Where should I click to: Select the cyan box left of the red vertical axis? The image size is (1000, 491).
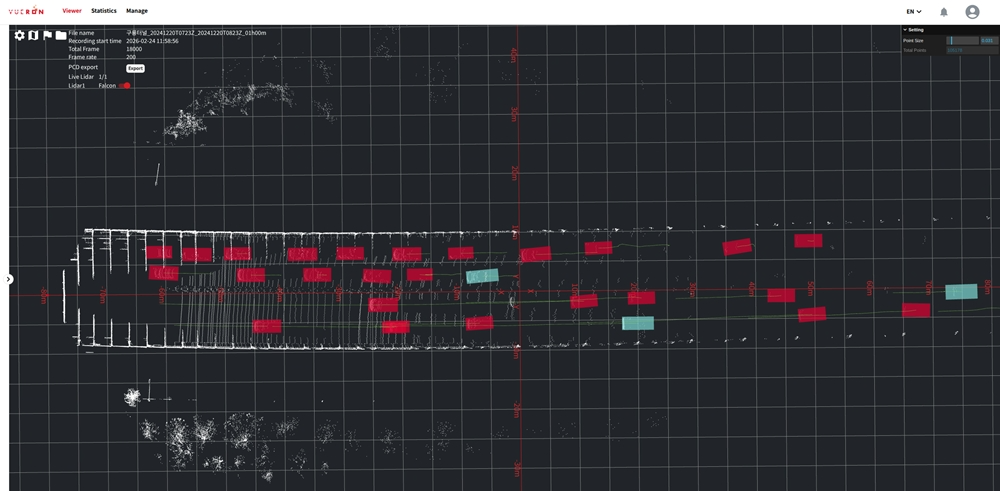coord(482,276)
